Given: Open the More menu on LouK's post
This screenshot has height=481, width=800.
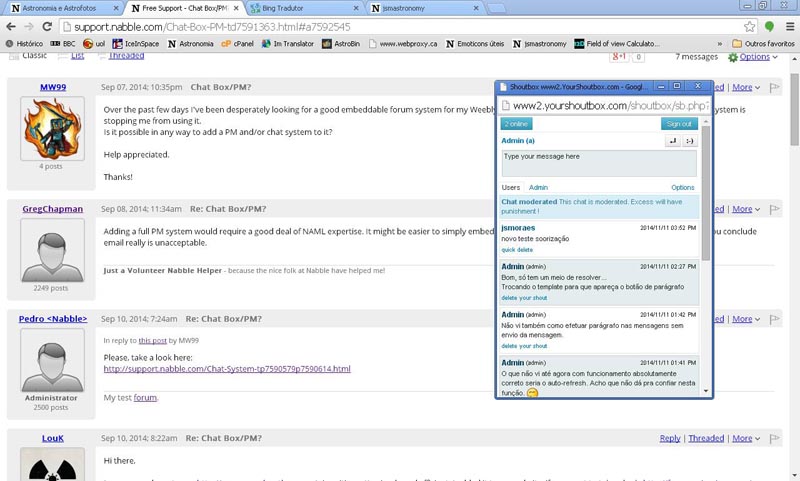Looking at the screenshot, I should [744, 438].
